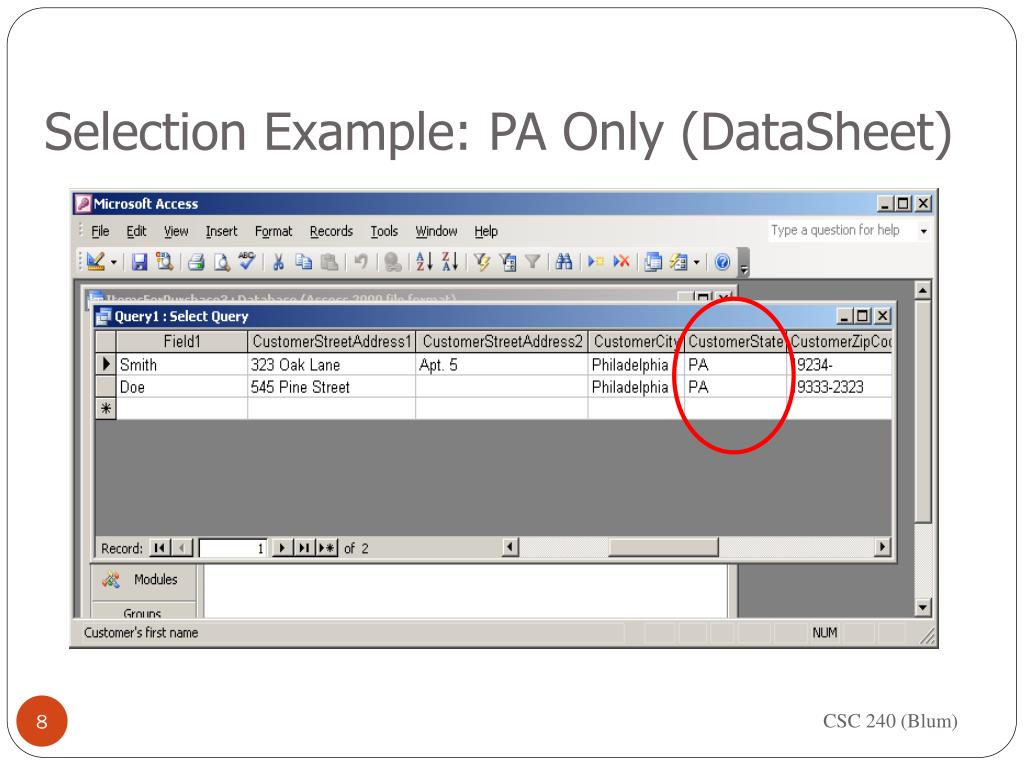Screen dimensions: 1024x768
Task: Click the Paste clipboard icon
Action: [x=330, y=262]
